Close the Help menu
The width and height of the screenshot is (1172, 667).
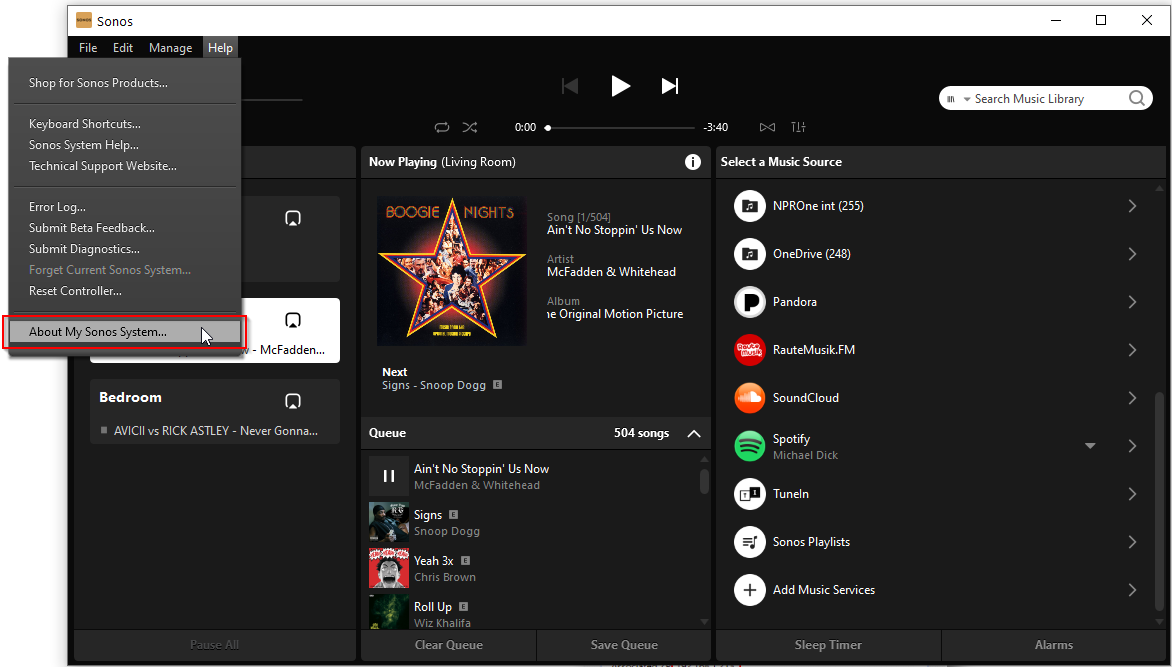point(220,48)
